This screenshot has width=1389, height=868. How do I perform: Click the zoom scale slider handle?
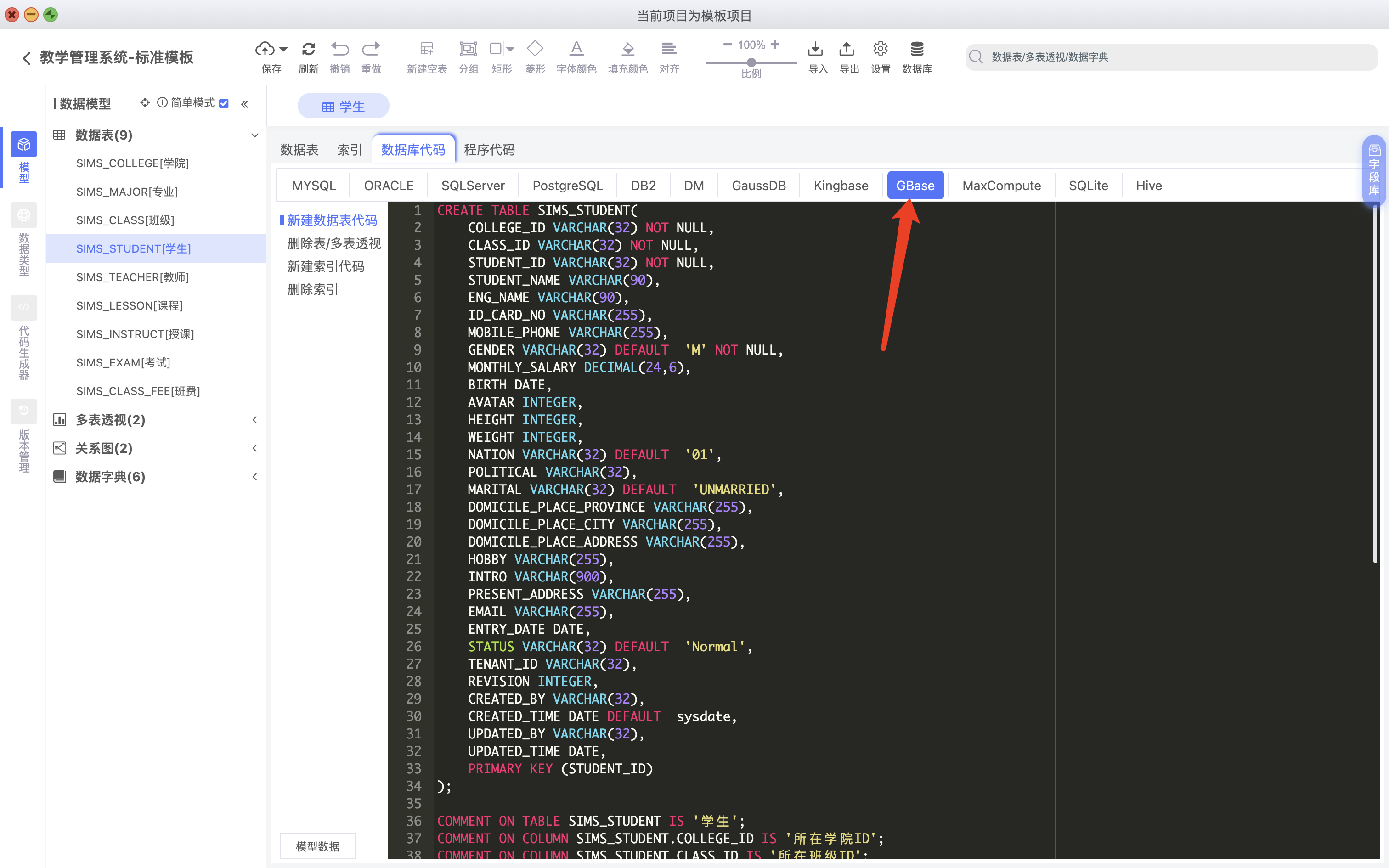point(751,62)
